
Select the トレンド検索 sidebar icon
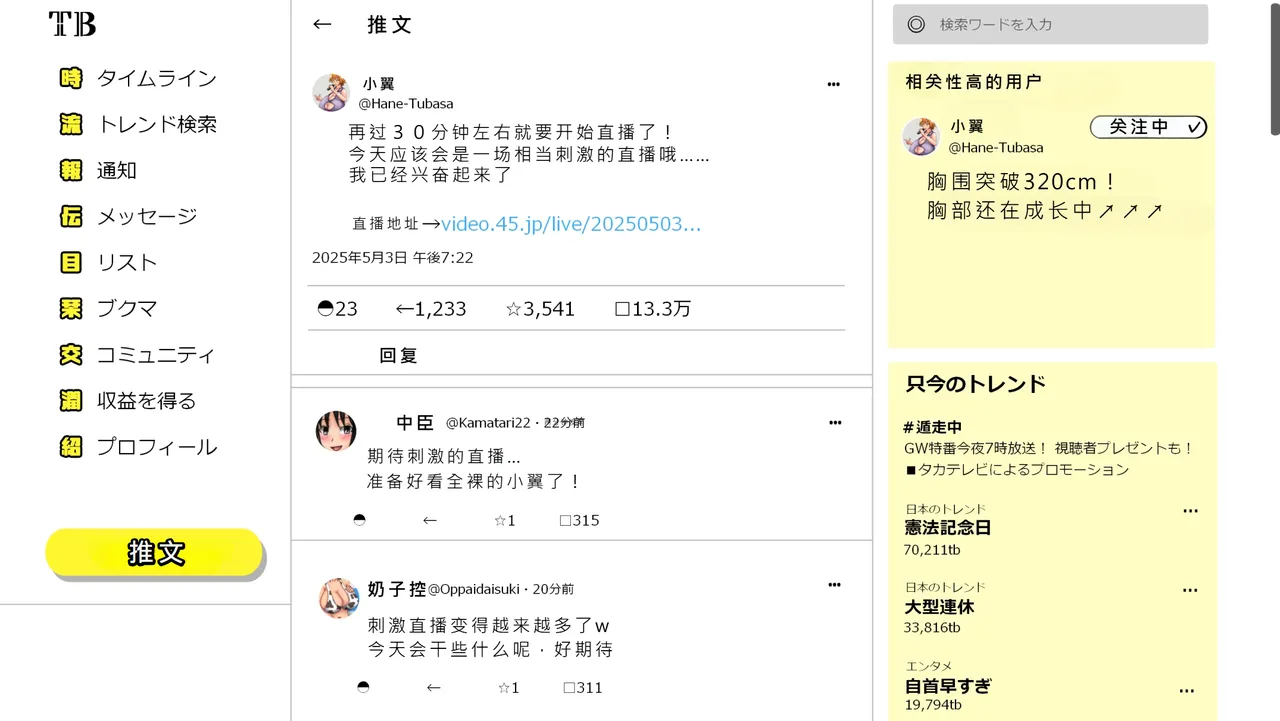pyautogui.click(x=71, y=124)
